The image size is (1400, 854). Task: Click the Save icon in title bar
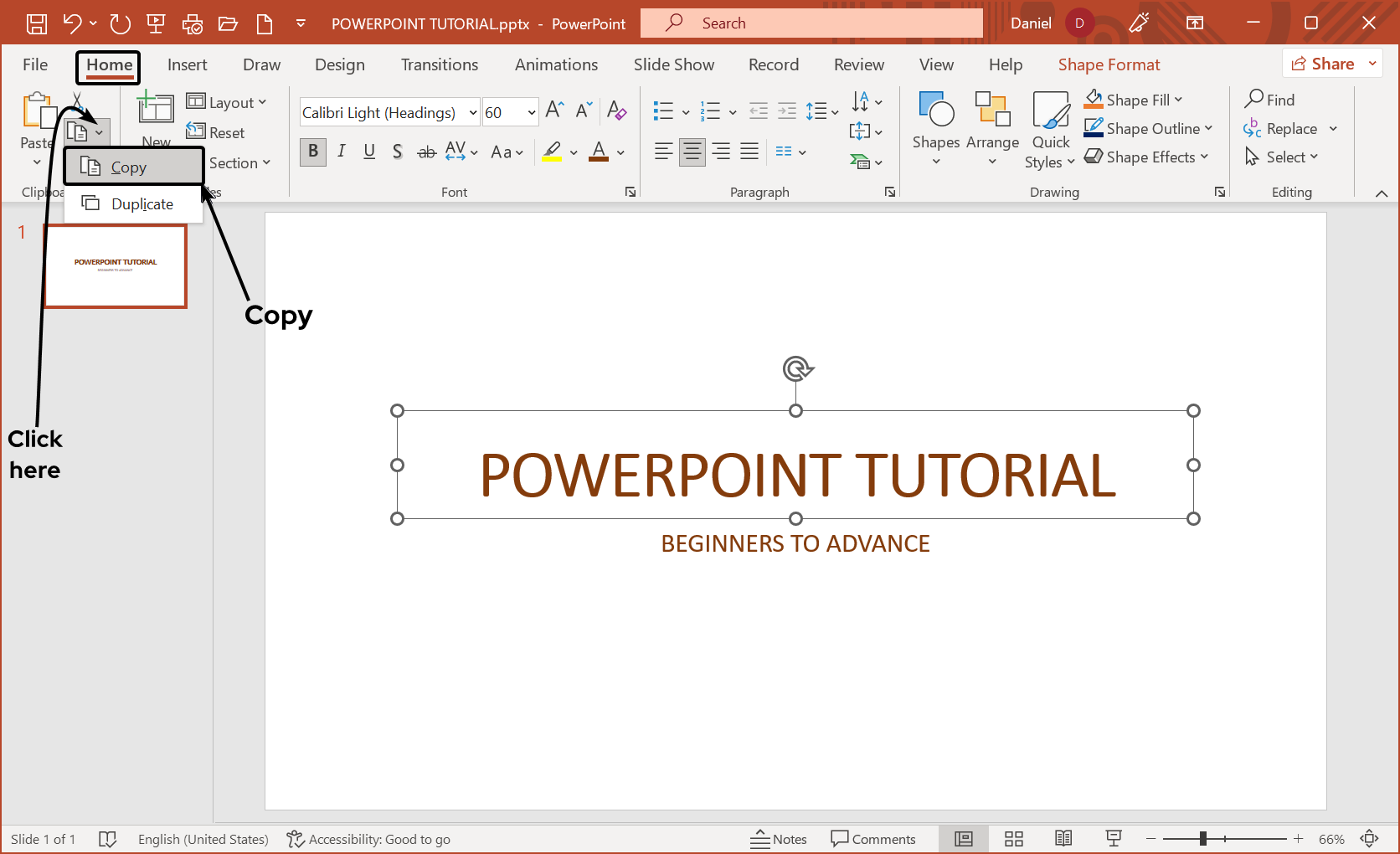[x=37, y=23]
